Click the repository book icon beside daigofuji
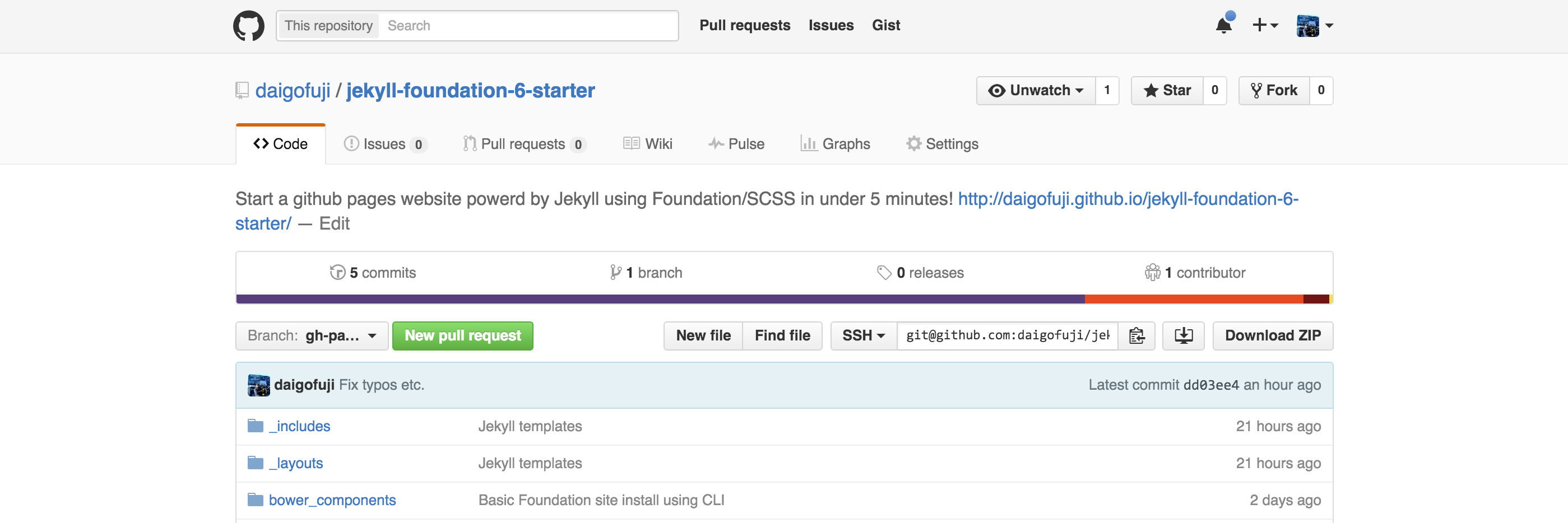This screenshot has height=523, width=1568. point(242,91)
